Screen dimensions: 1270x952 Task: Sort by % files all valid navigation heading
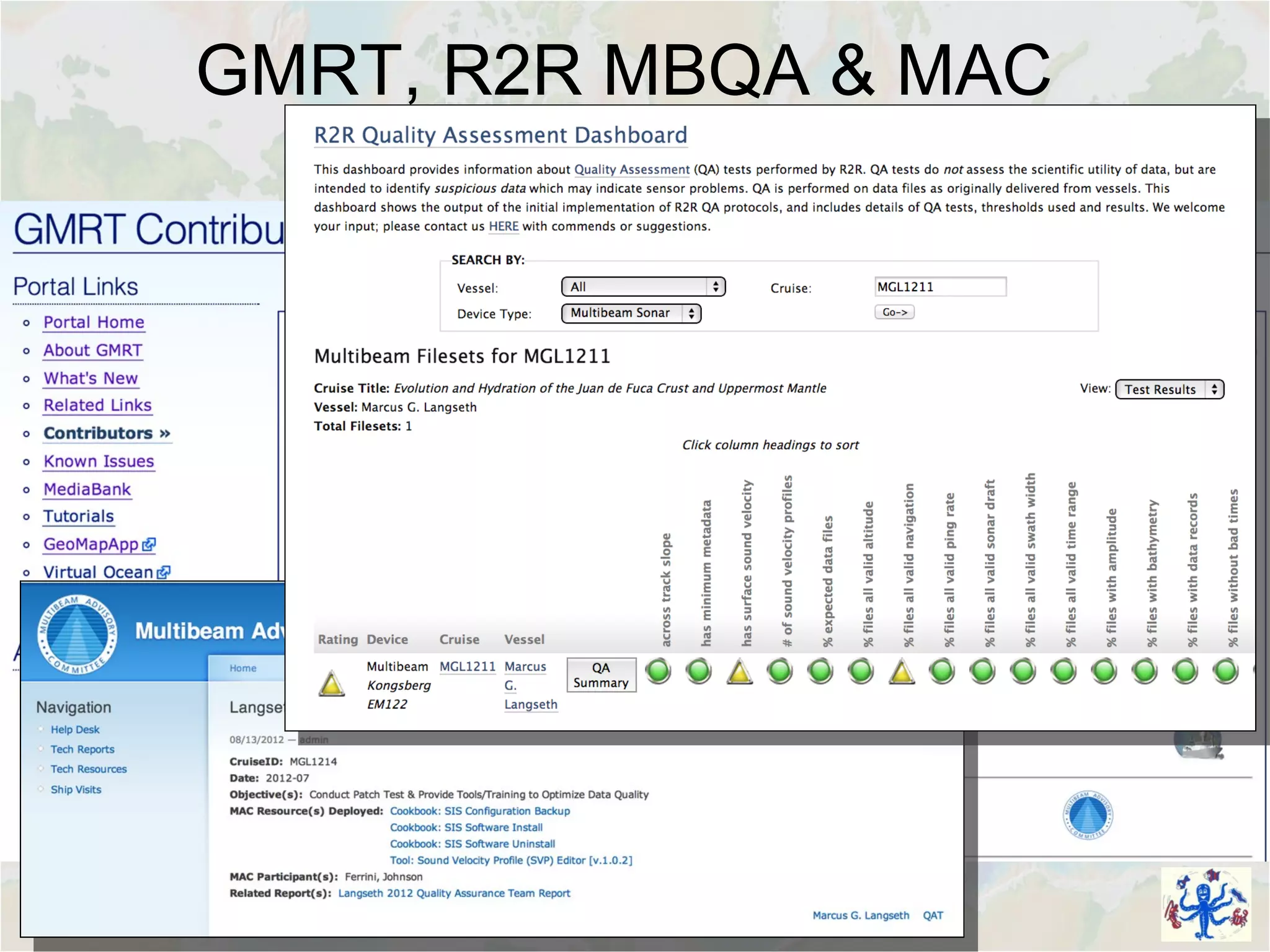tap(908, 565)
